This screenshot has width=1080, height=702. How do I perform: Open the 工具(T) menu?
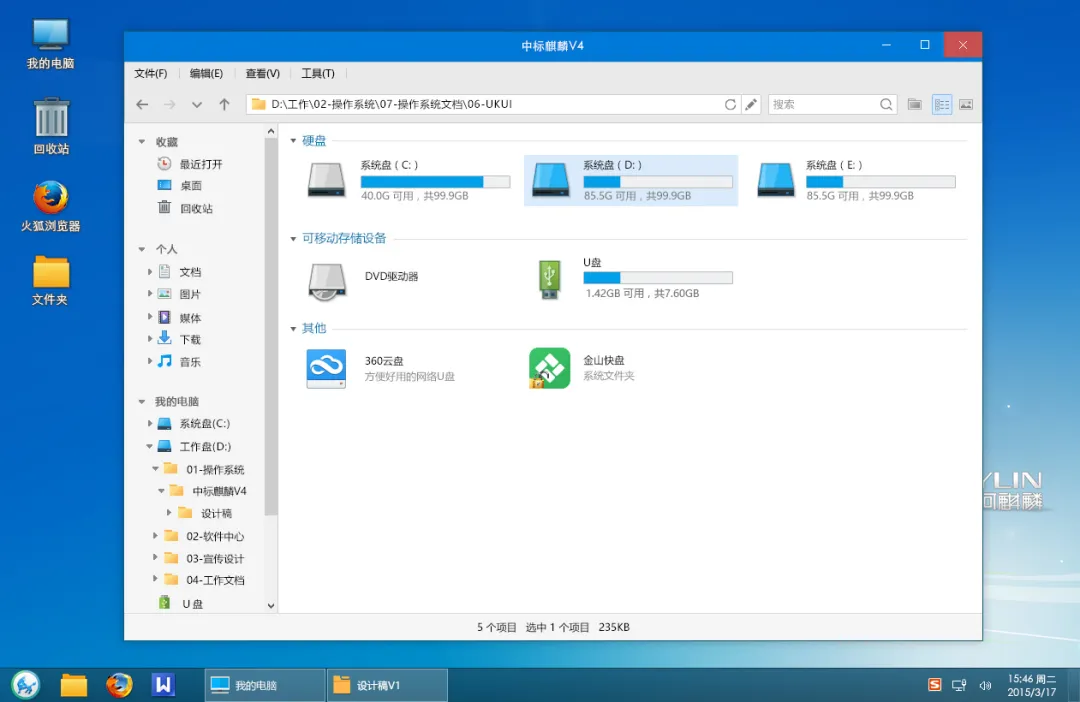click(318, 74)
